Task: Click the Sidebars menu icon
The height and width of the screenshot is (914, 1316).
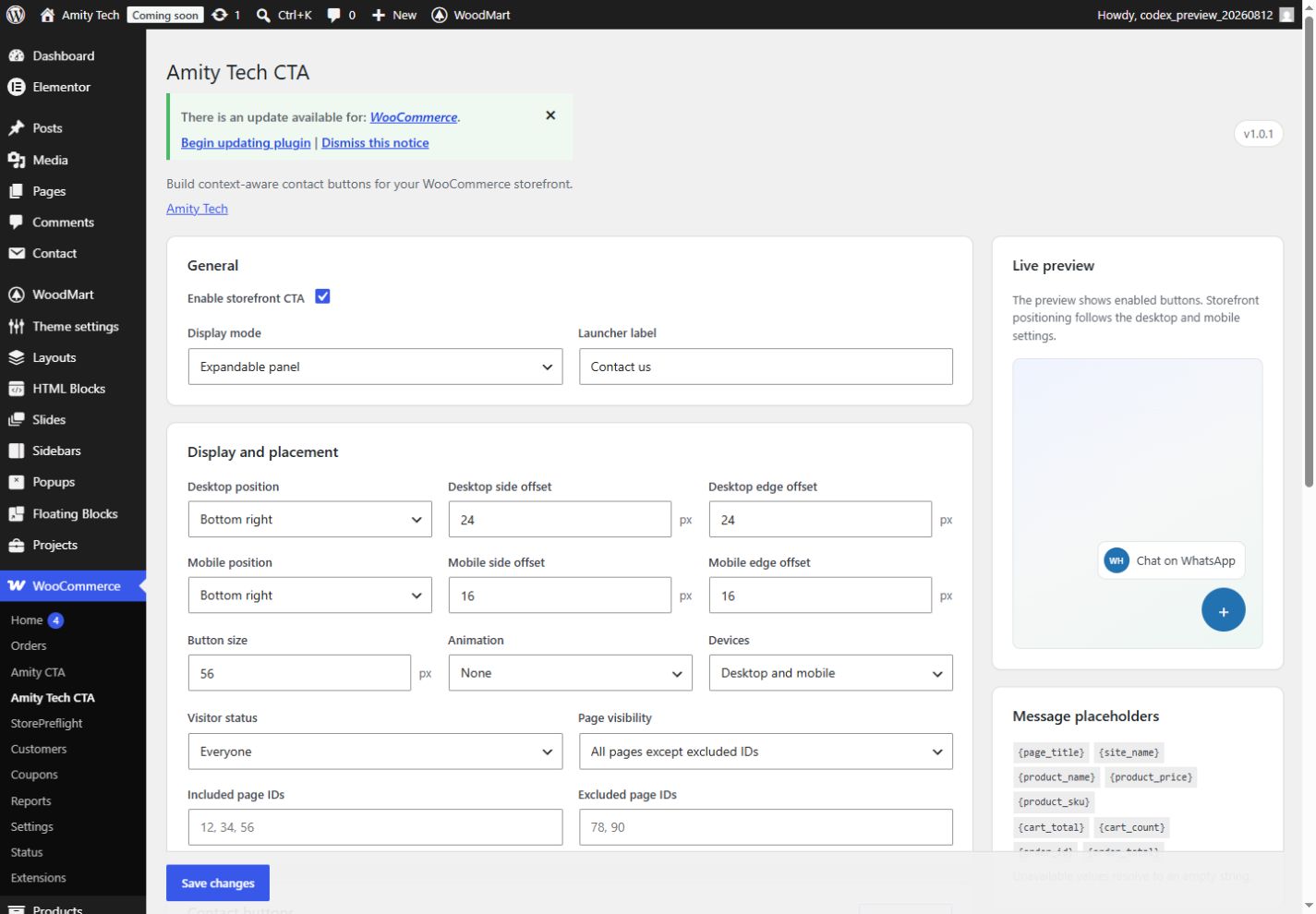Action: tap(17, 451)
